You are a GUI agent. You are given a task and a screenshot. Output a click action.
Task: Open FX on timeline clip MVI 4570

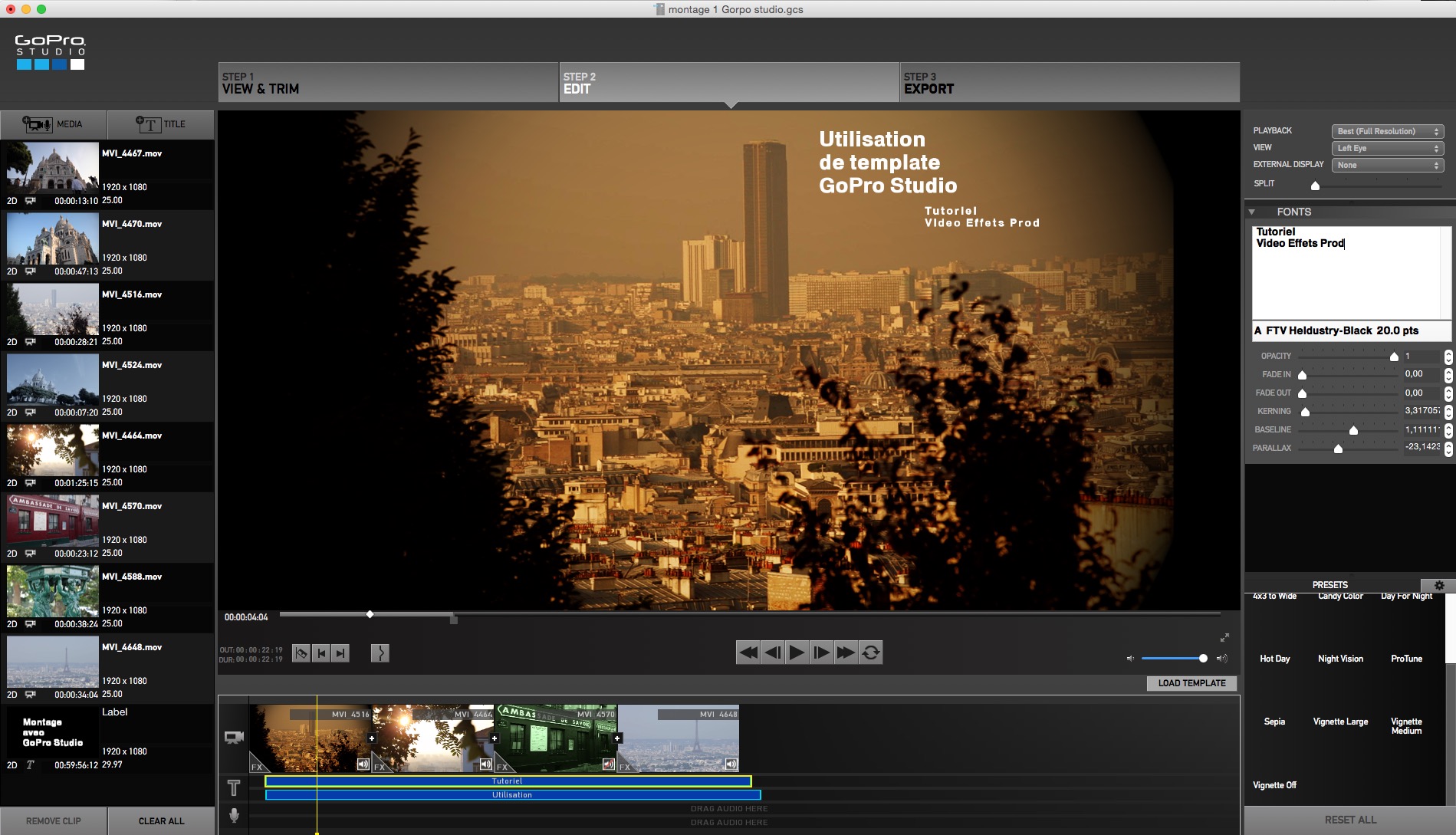502,766
